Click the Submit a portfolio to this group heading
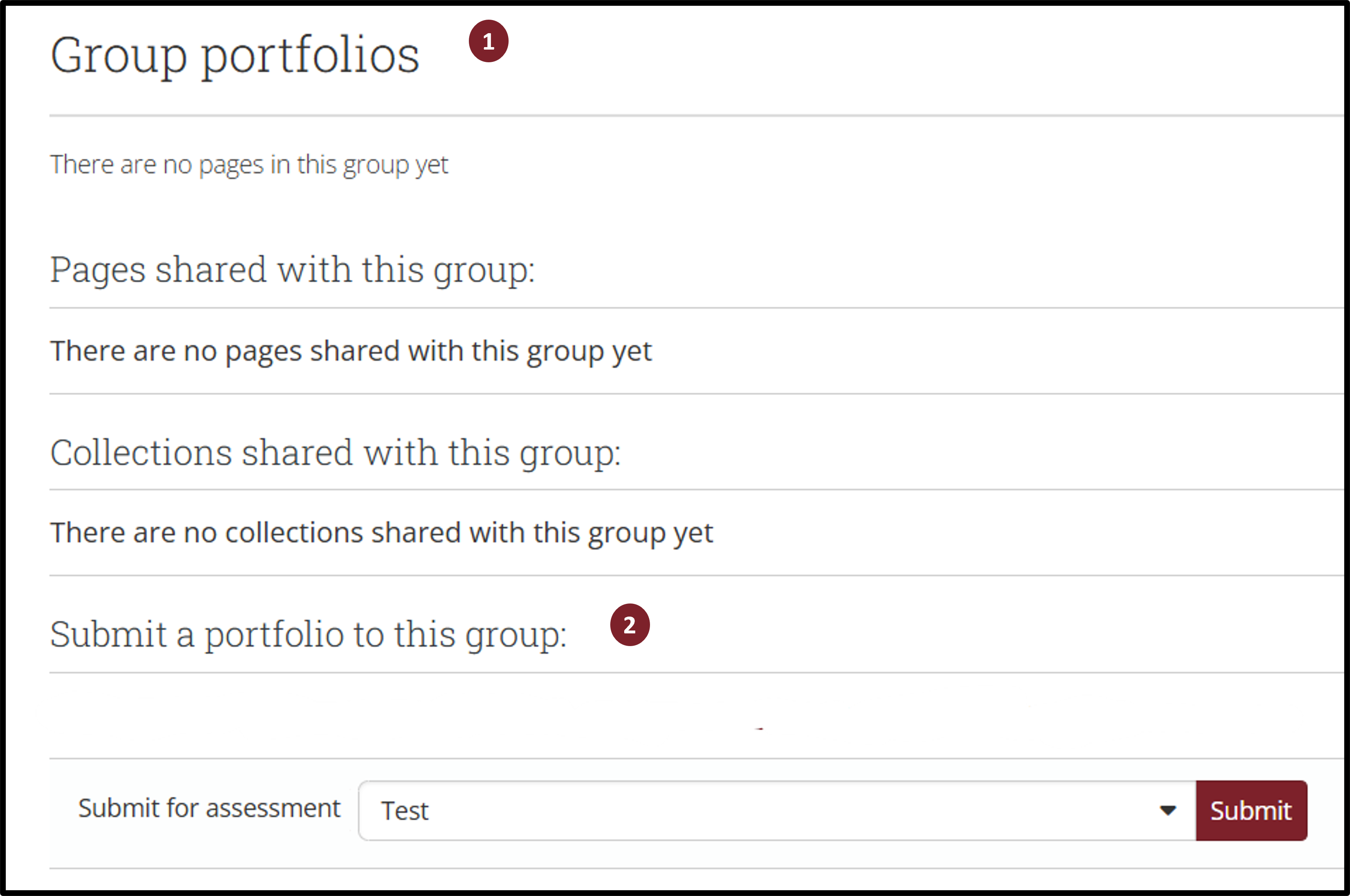The width and height of the screenshot is (1350, 896). click(308, 634)
